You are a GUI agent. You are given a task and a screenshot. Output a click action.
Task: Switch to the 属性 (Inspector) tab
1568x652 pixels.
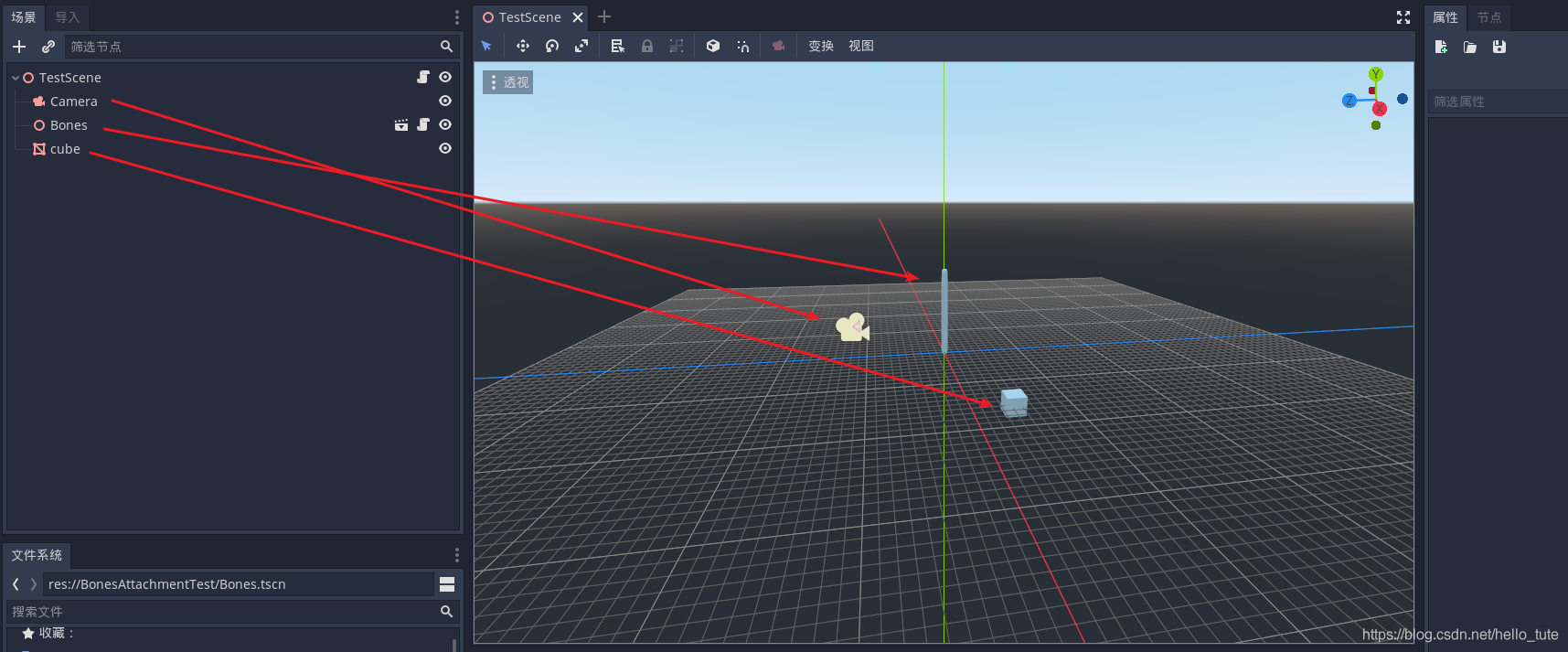coord(1445,17)
